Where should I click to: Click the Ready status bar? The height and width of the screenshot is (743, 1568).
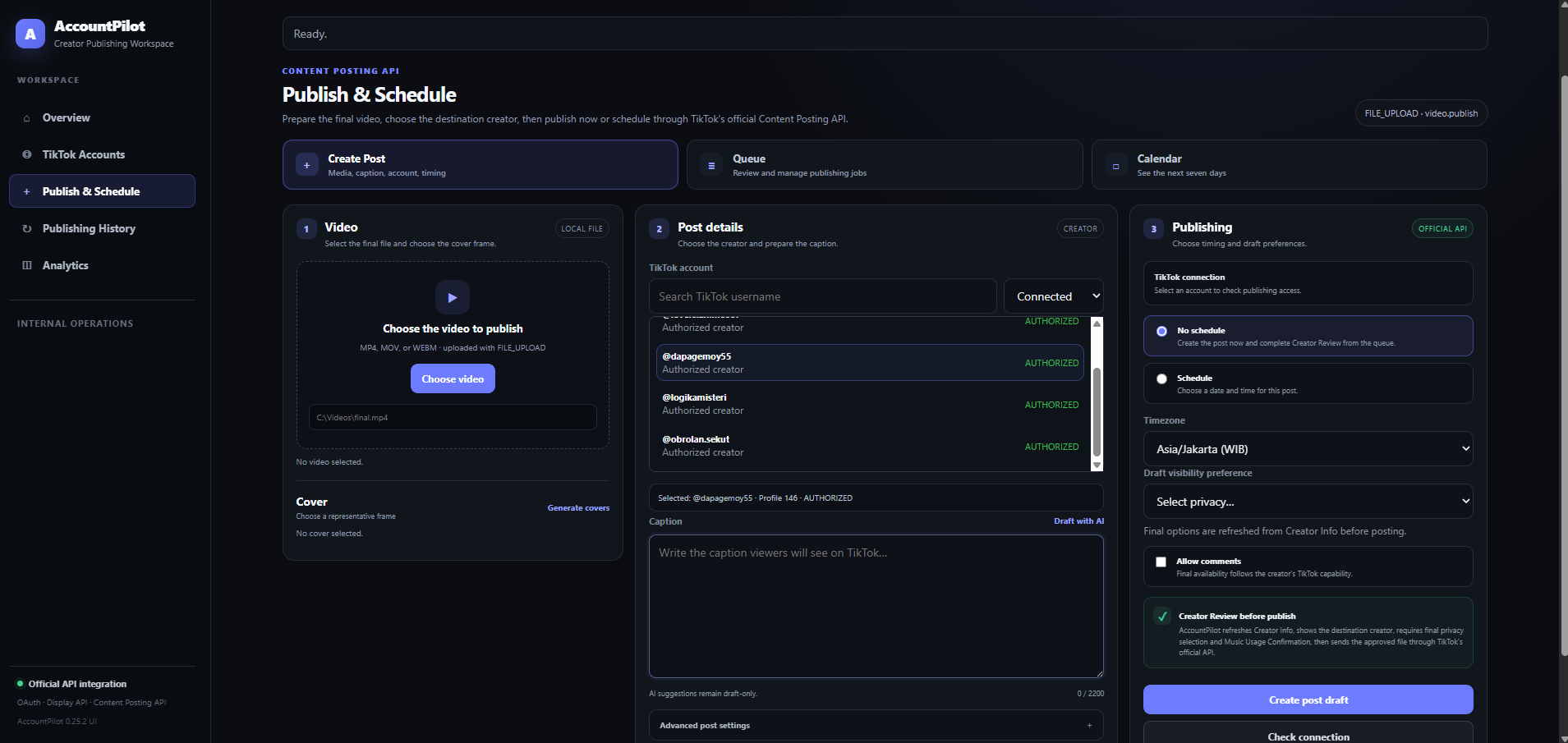pos(885,34)
